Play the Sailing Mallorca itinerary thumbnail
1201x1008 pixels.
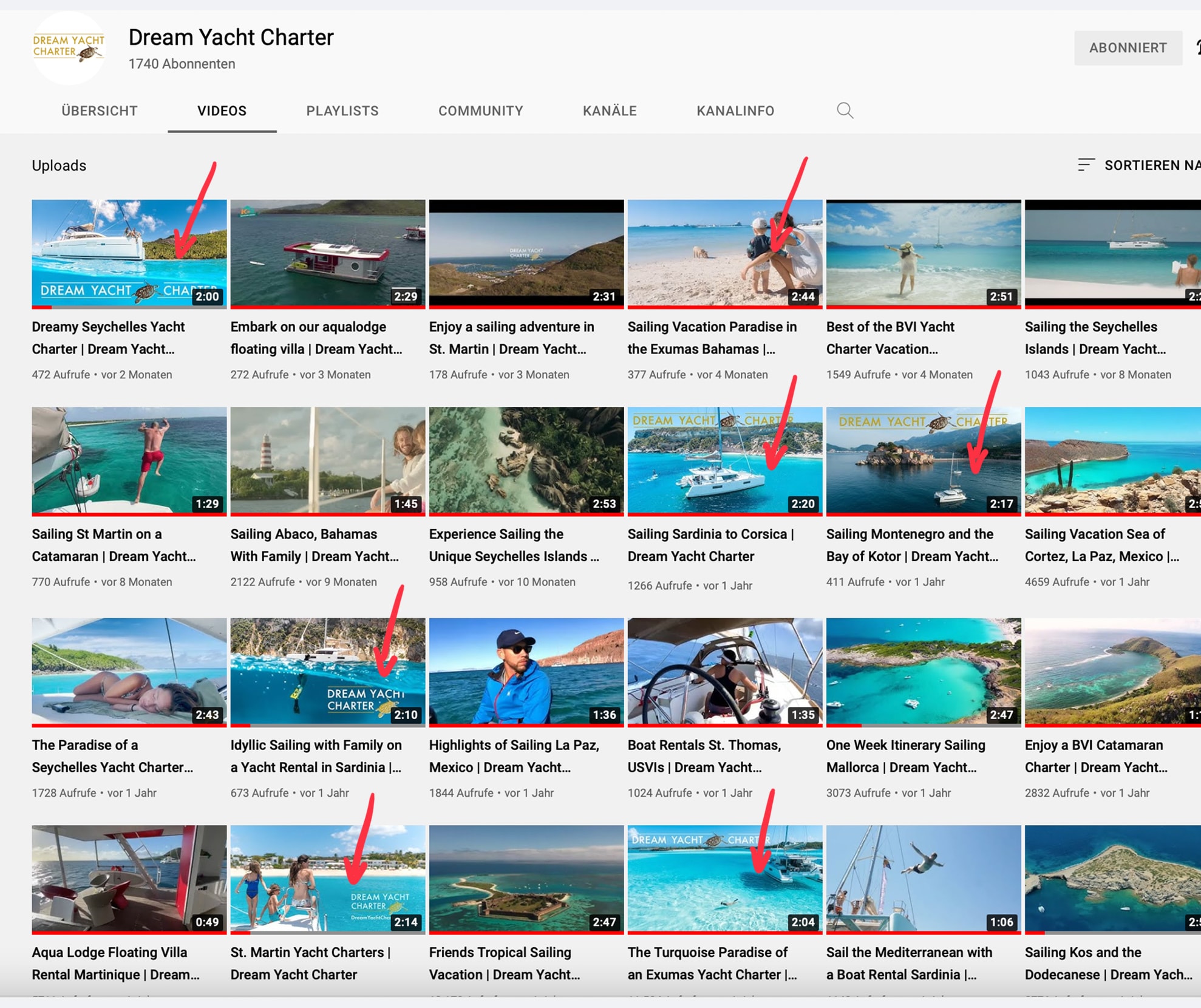pyautogui.click(x=924, y=672)
